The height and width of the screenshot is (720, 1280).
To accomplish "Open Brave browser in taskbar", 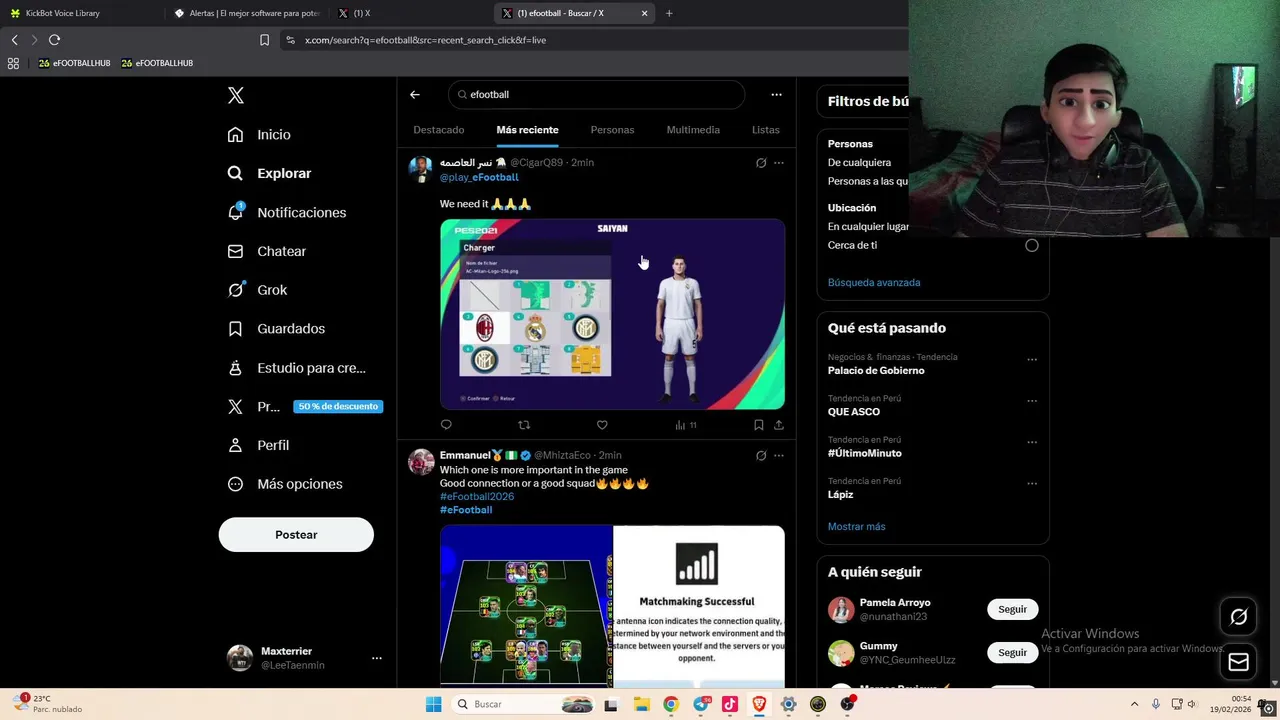I will click(x=759, y=704).
